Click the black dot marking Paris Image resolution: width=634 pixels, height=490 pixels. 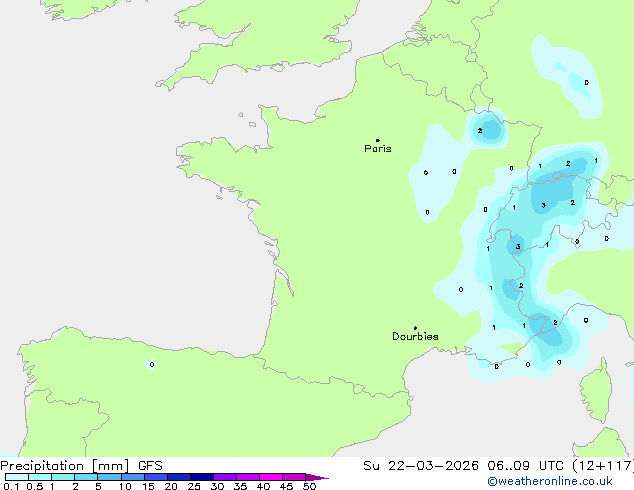(x=378, y=140)
